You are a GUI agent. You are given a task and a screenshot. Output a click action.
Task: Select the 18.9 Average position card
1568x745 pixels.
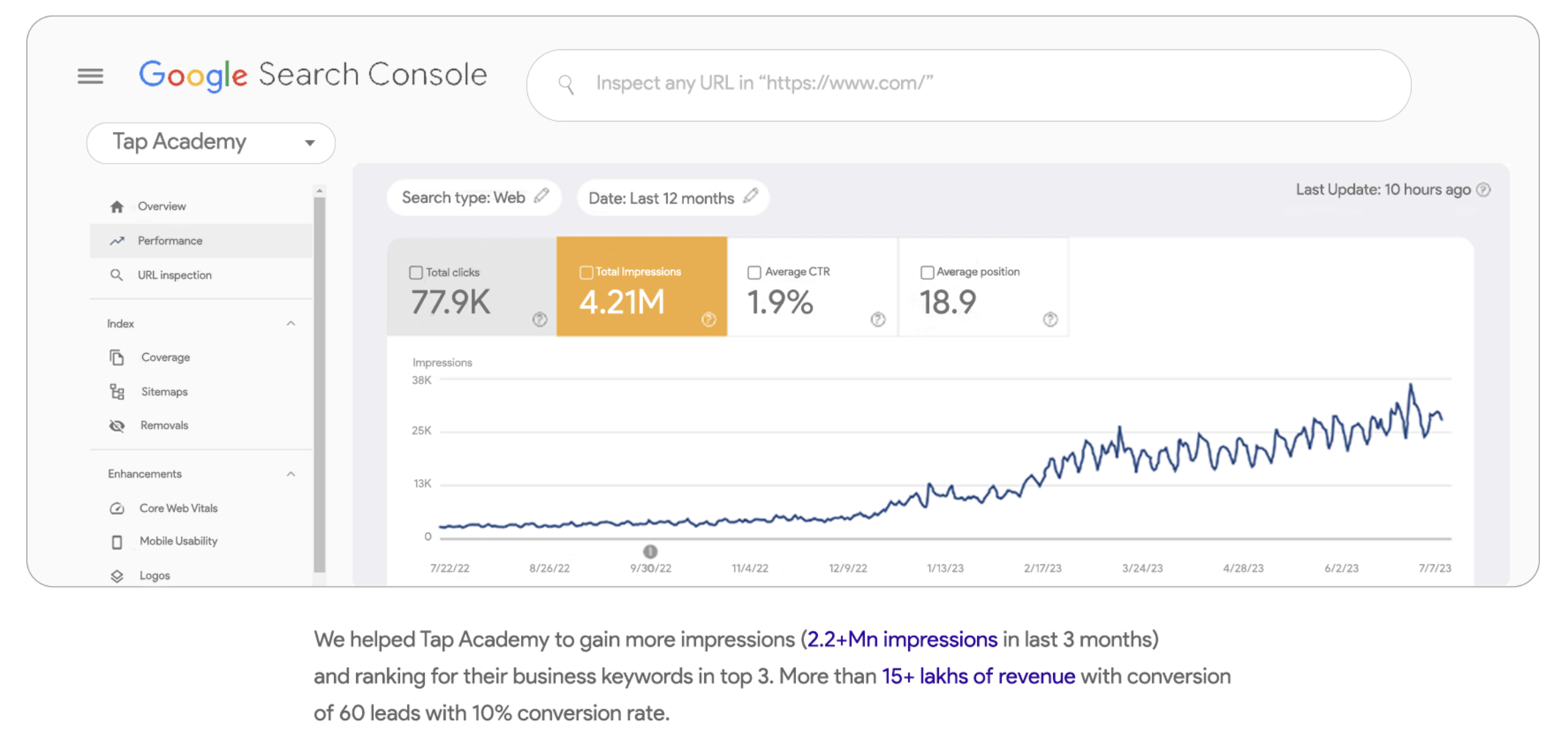point(984,286)
